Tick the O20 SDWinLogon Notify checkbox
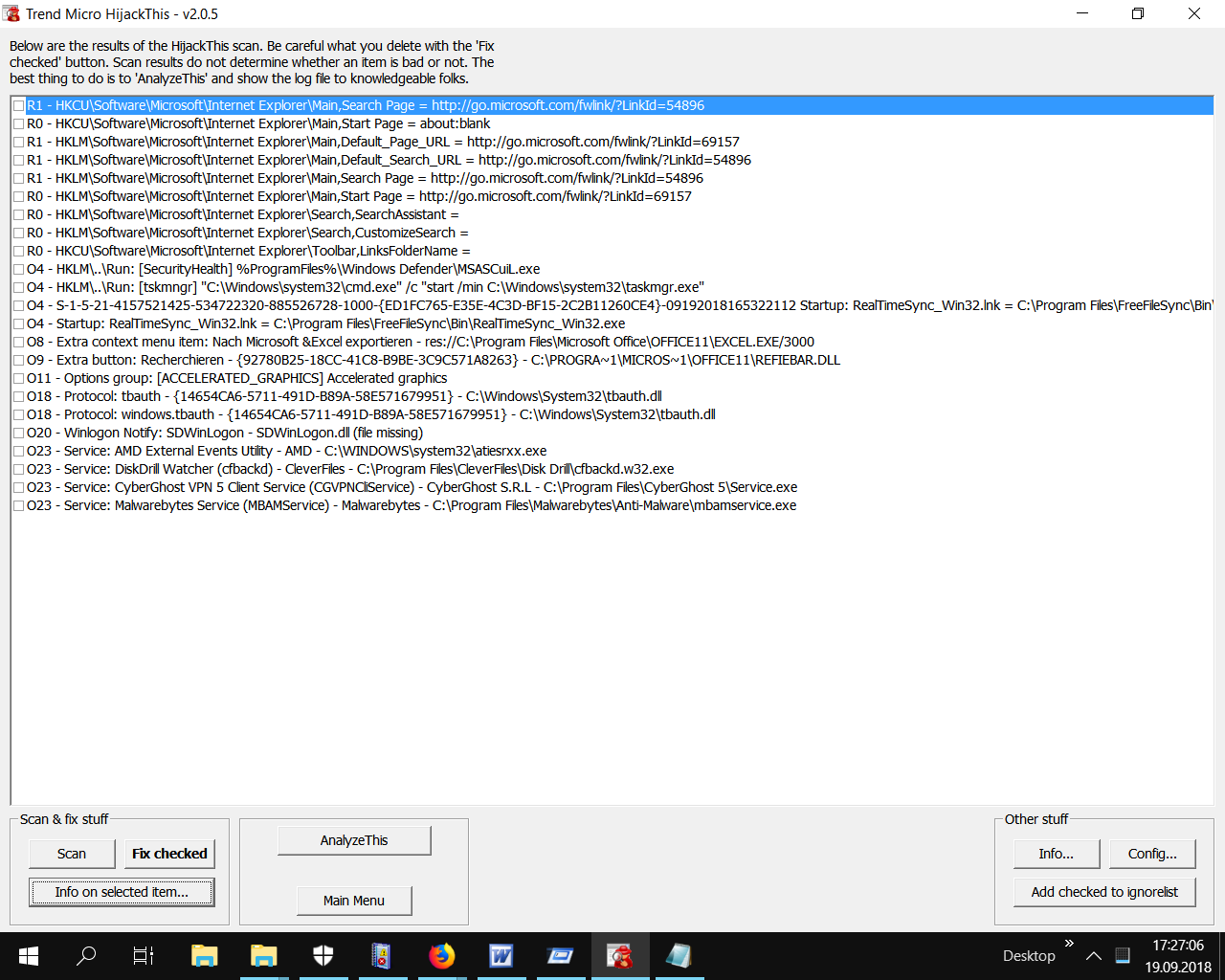1225x980 pixels. (18, 433)
